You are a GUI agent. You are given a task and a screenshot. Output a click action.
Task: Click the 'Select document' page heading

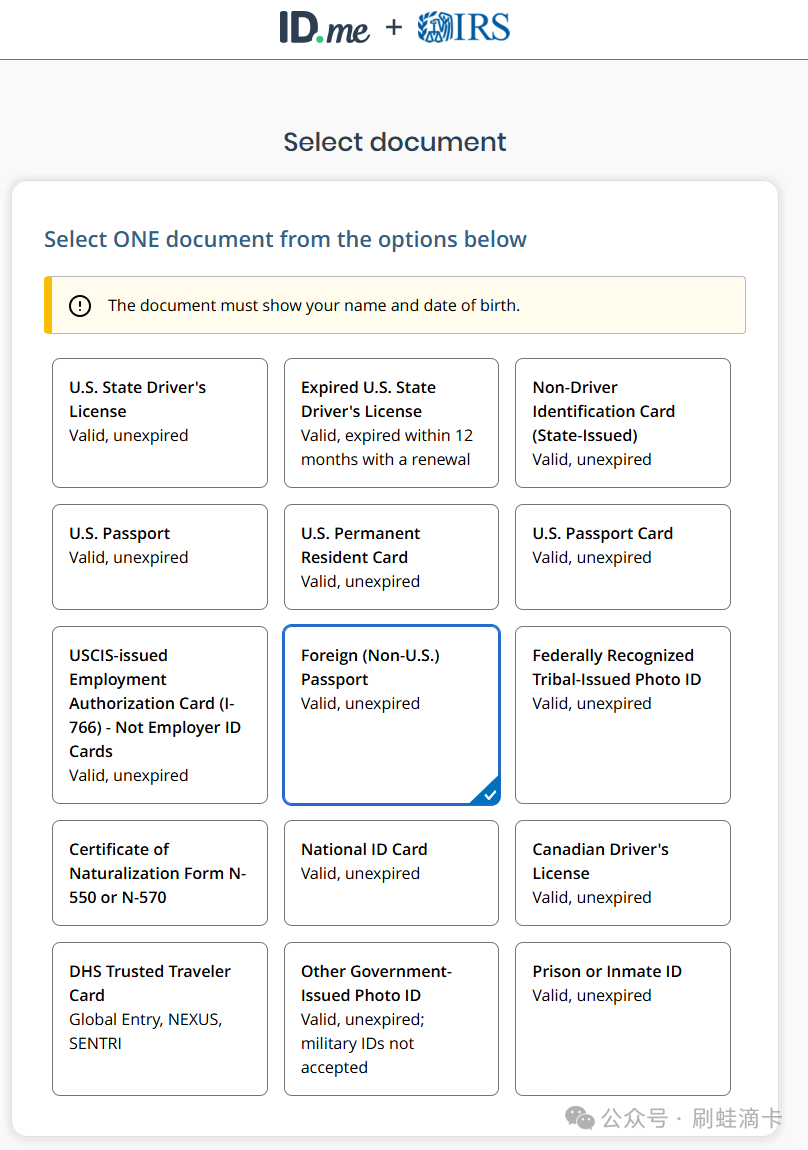tap(394, 142)
